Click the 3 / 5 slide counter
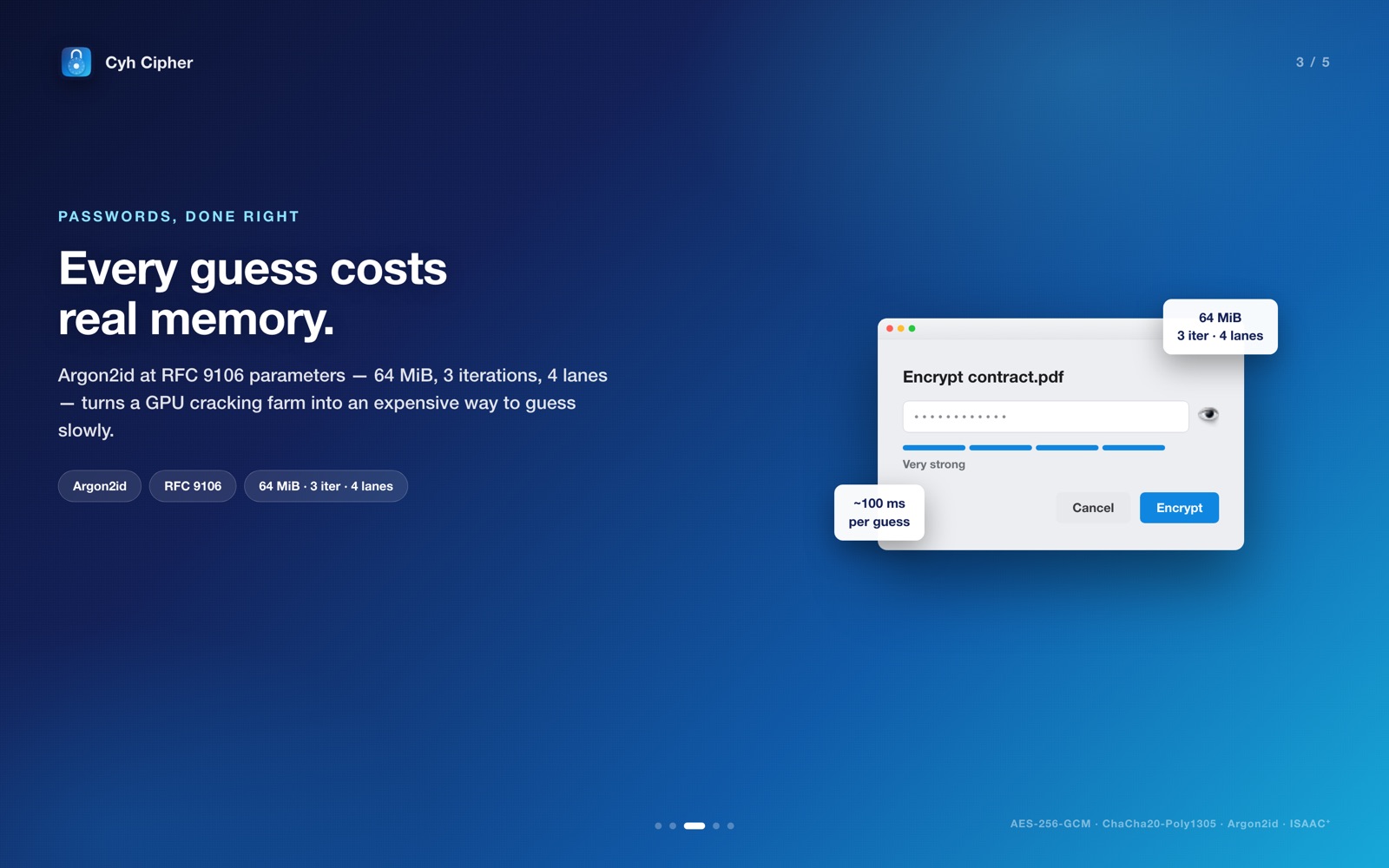 1313,62
